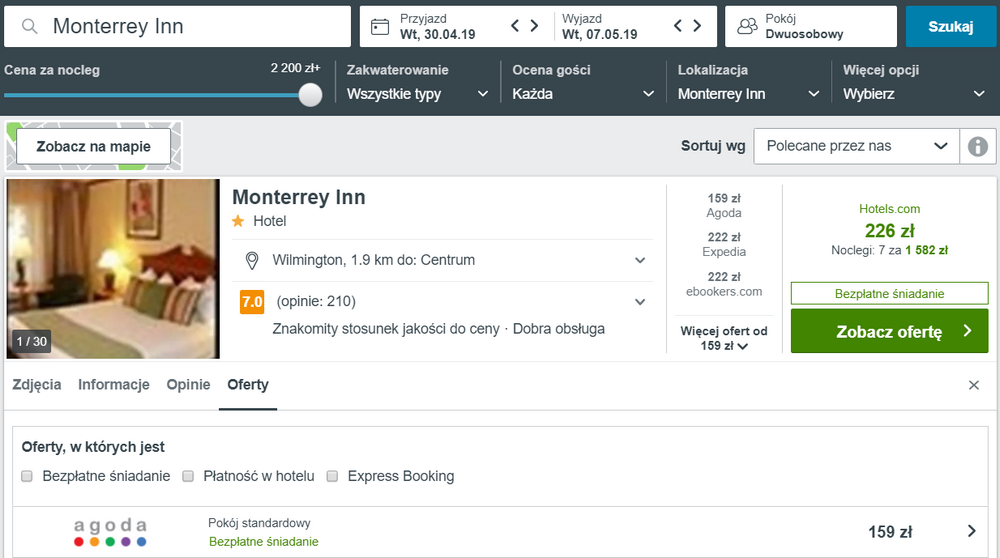Open Ocena gości rating dropdown
The image size is (1000, 558).
pyautogui.click(x=583, y=94)
